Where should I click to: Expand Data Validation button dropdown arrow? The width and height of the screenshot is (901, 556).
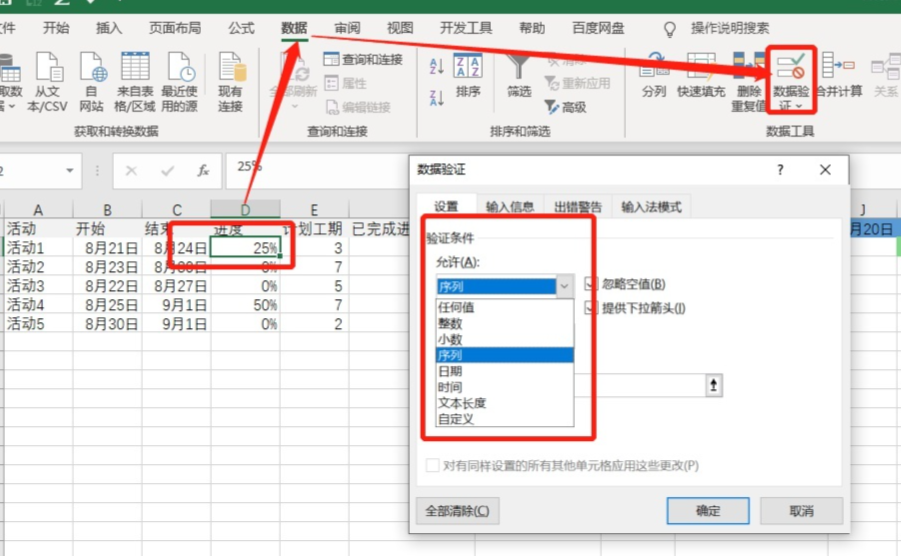point(798,106)
